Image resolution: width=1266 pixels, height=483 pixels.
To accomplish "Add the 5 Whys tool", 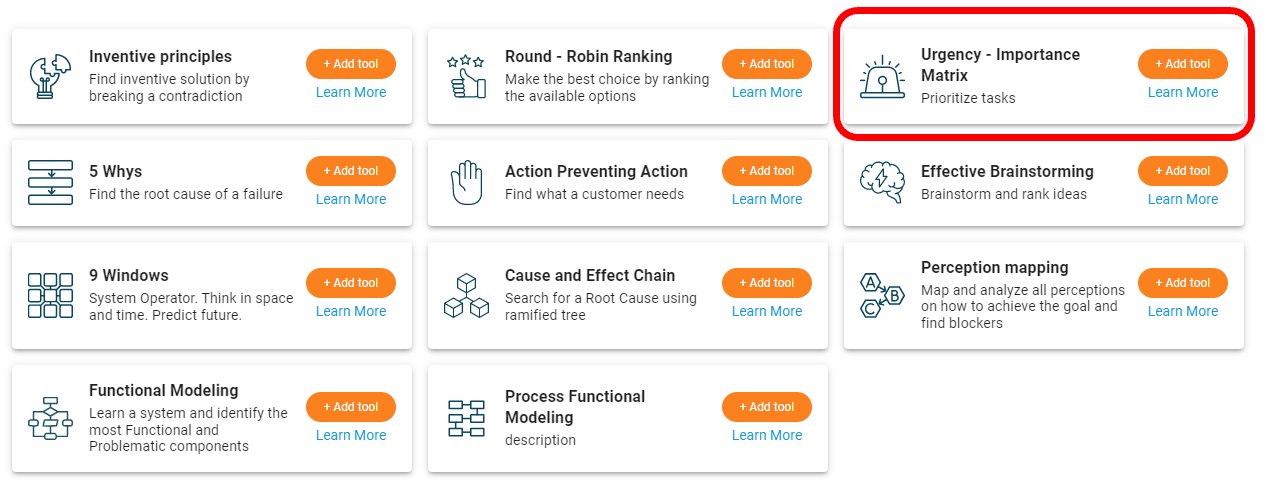I will click(351, 171).
